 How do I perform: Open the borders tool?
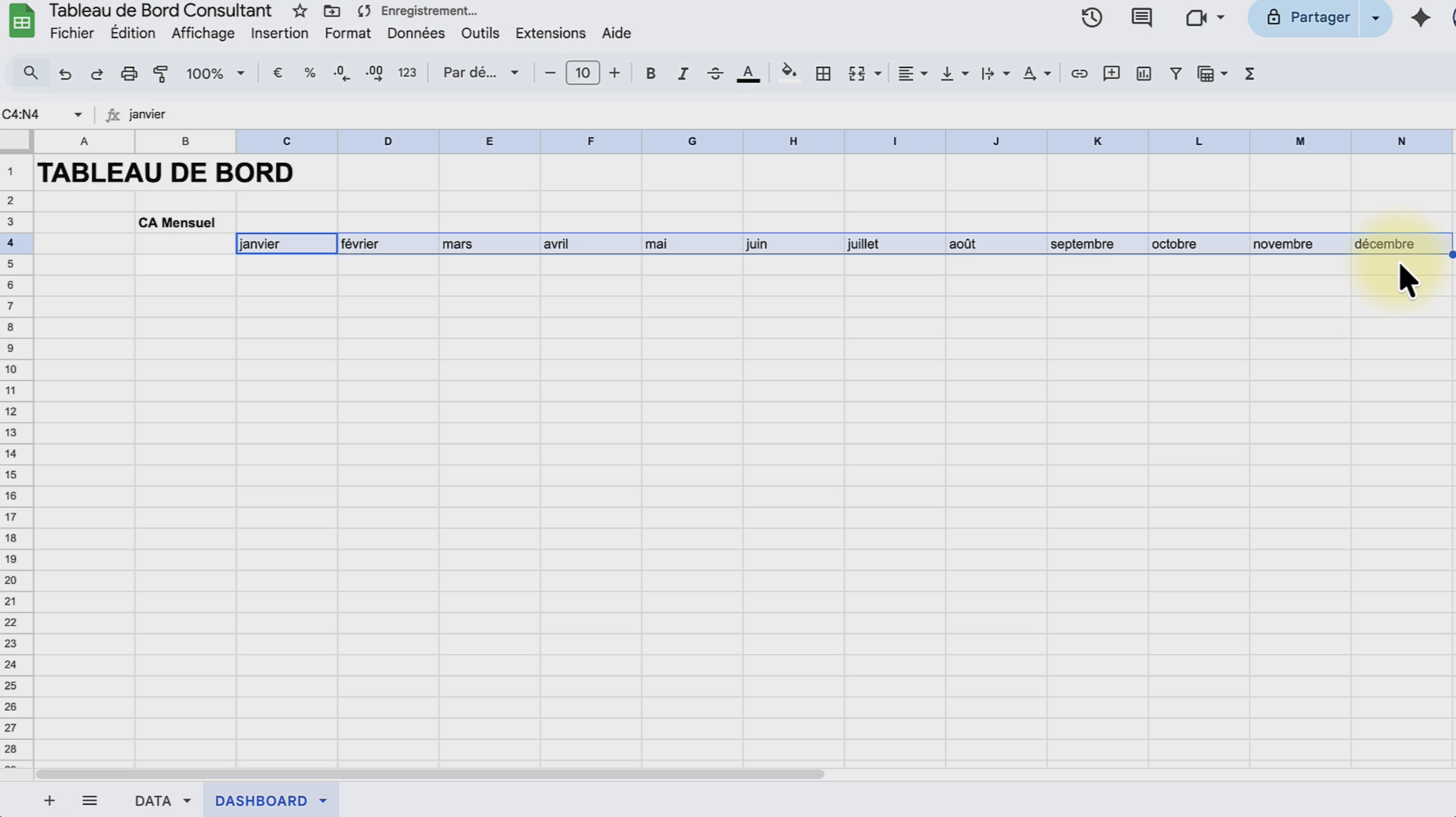click(x=823, y=74)
